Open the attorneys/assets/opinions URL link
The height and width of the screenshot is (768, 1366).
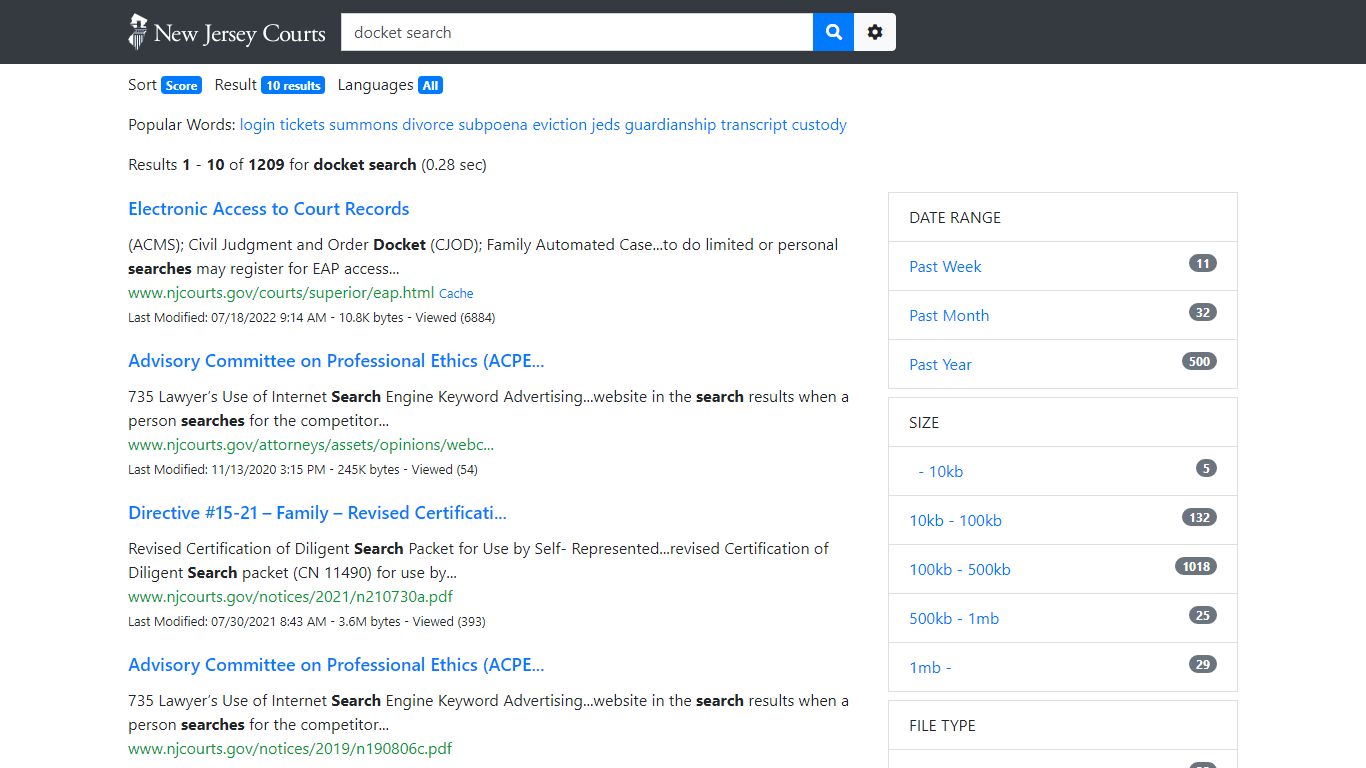point(311,445)
